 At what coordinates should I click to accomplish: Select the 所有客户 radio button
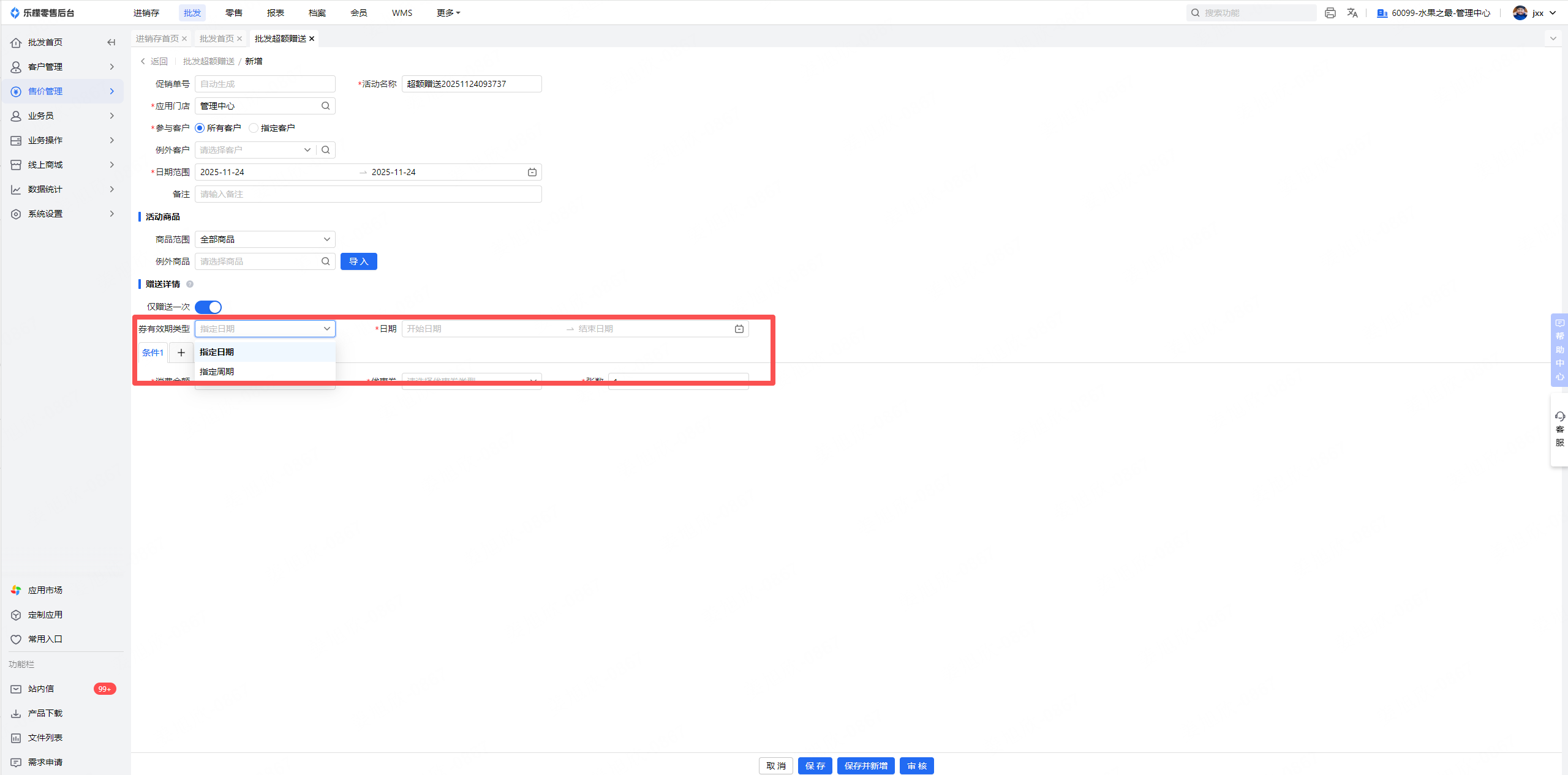[x=200, y=128]
